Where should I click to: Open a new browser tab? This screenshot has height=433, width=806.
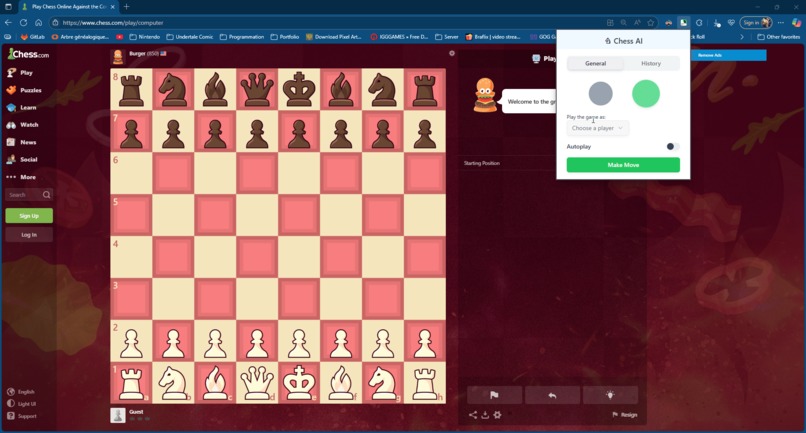[126, 7]
